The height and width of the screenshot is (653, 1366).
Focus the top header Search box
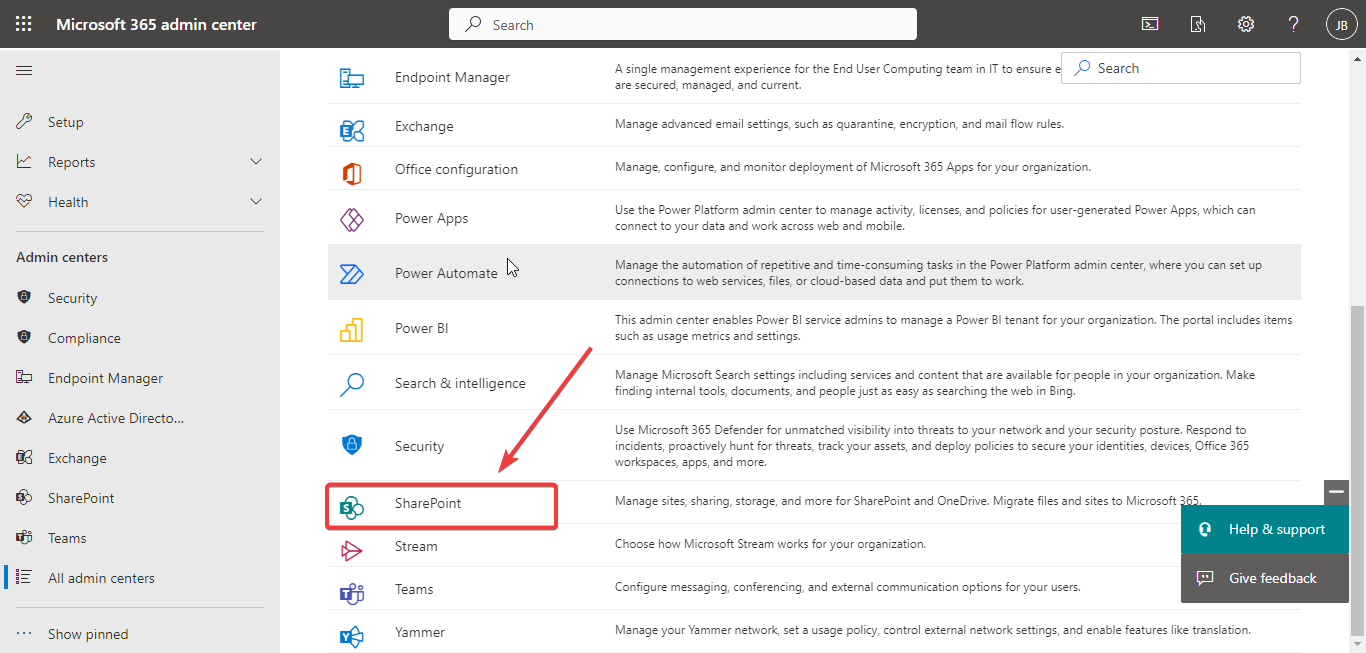pos(683,24)
